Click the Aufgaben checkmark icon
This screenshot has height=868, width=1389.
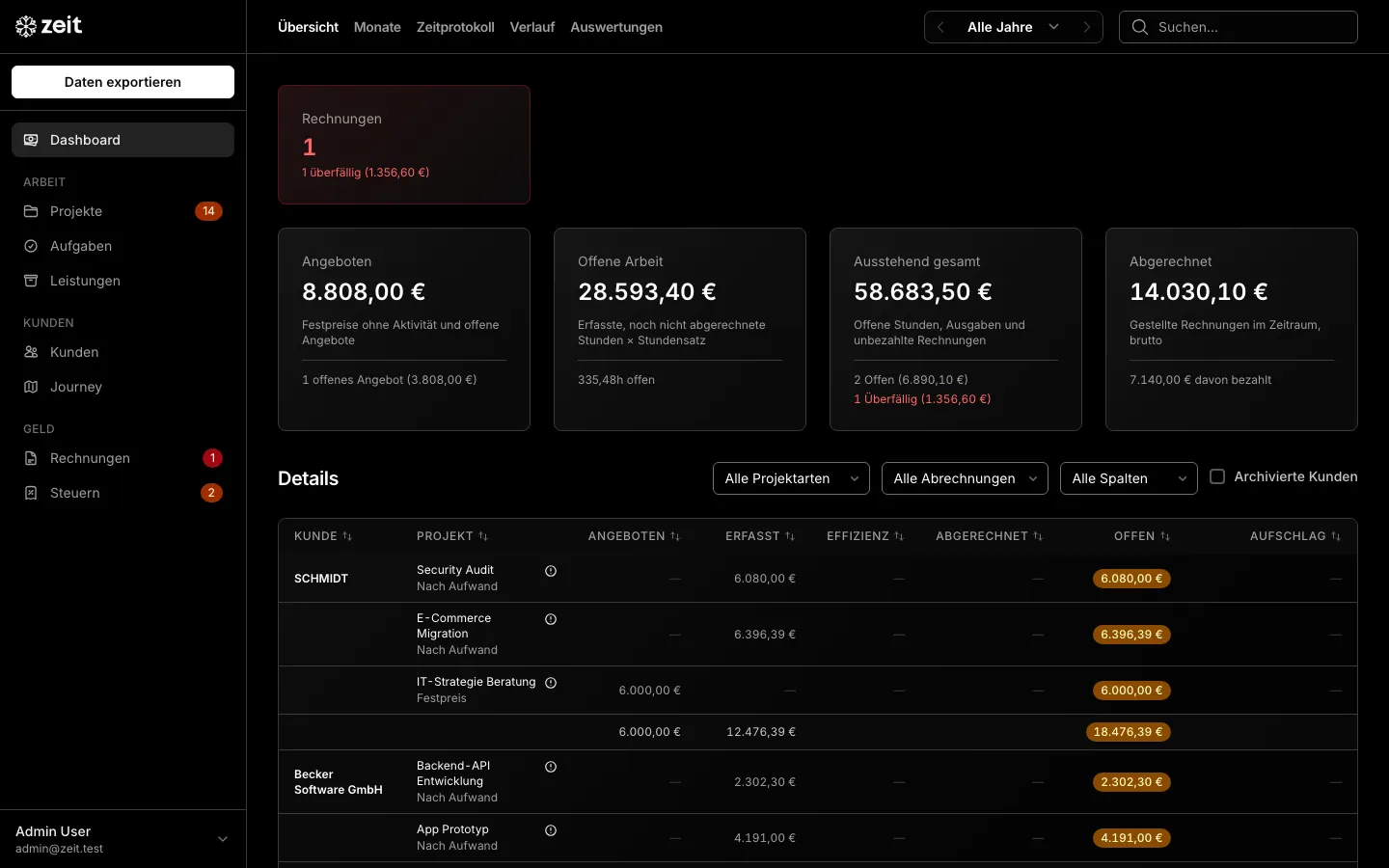(31, 246)
